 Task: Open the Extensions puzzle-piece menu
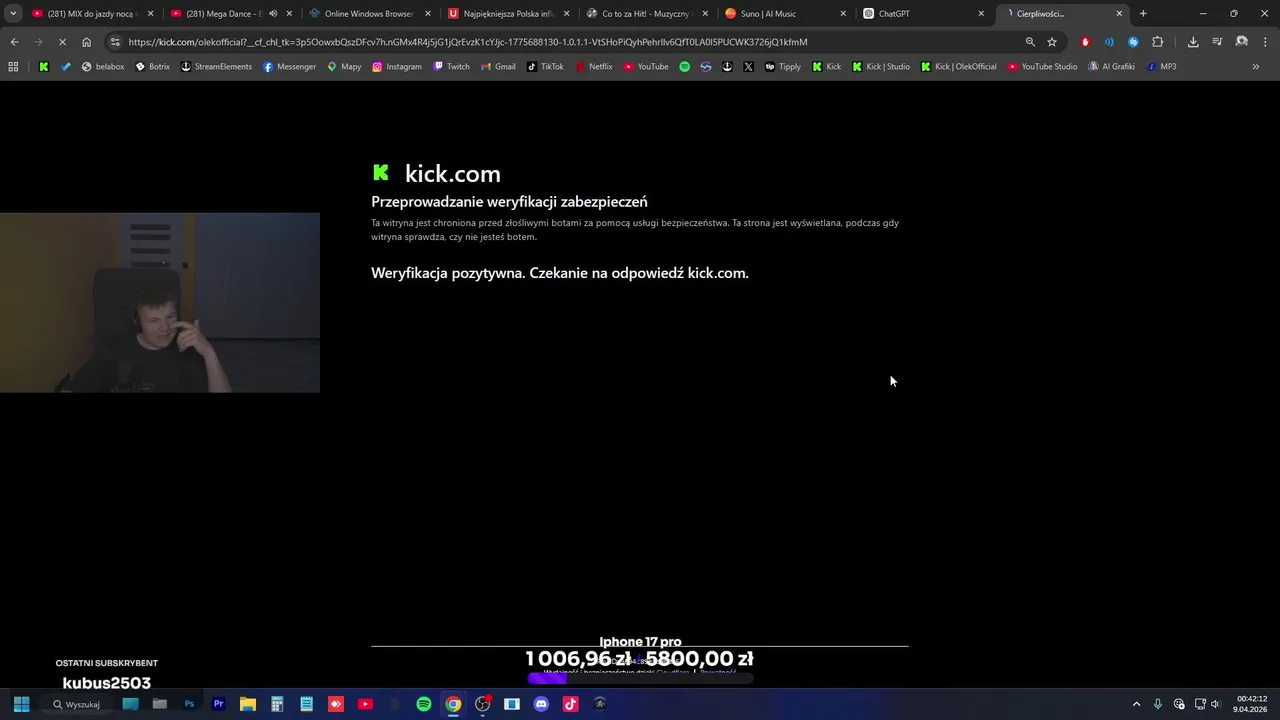click(1158, 42)
